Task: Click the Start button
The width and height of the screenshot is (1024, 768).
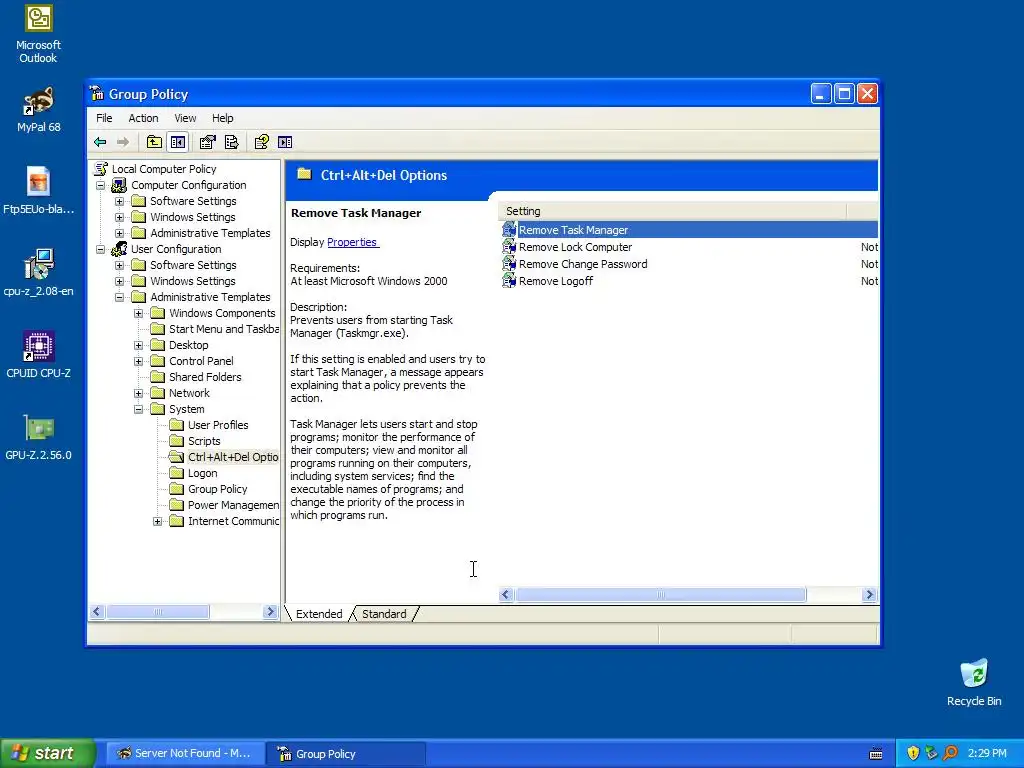Action: point(48,753)
